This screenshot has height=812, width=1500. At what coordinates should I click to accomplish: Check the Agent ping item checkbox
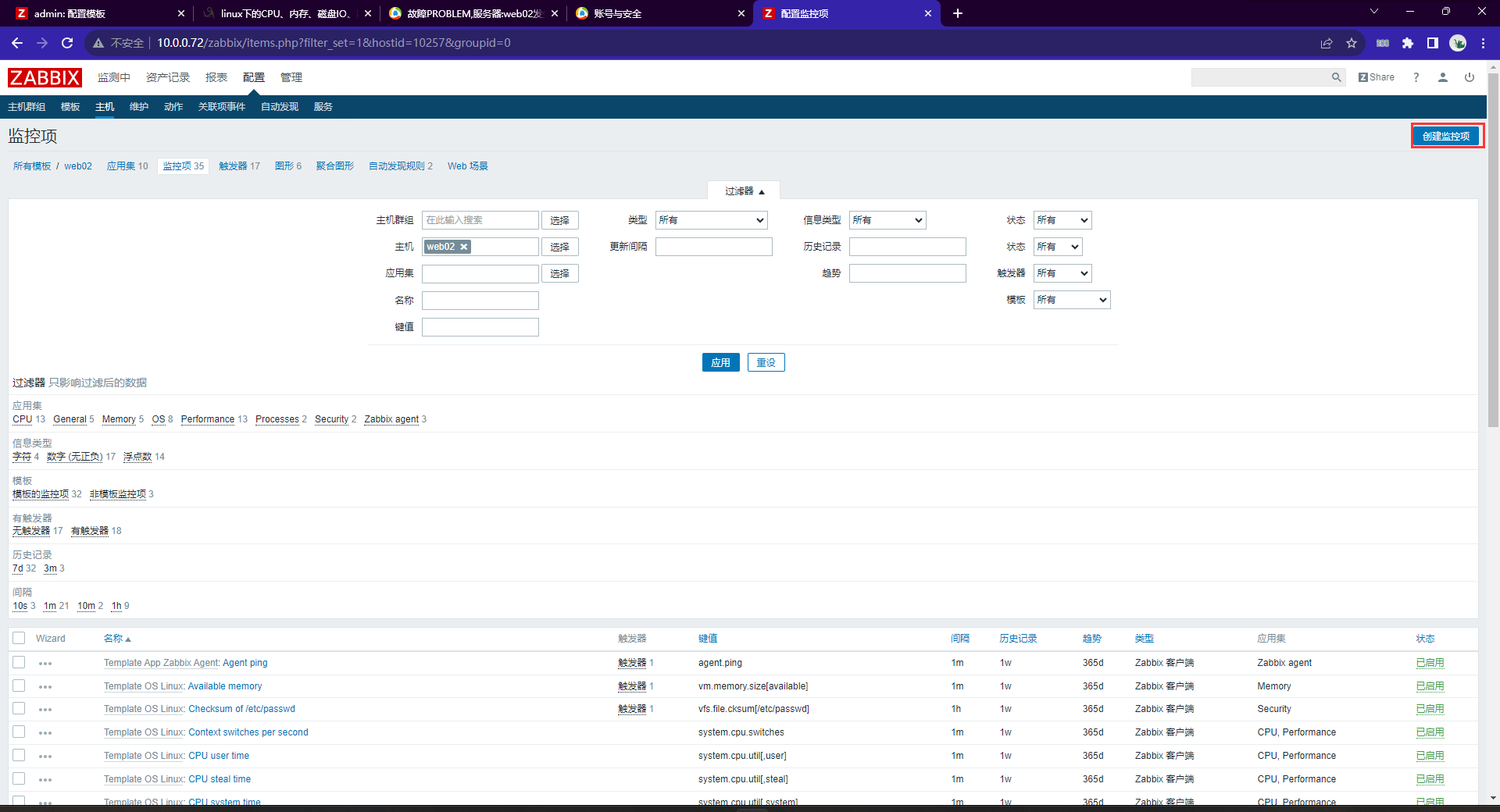(x=19, y=662)
